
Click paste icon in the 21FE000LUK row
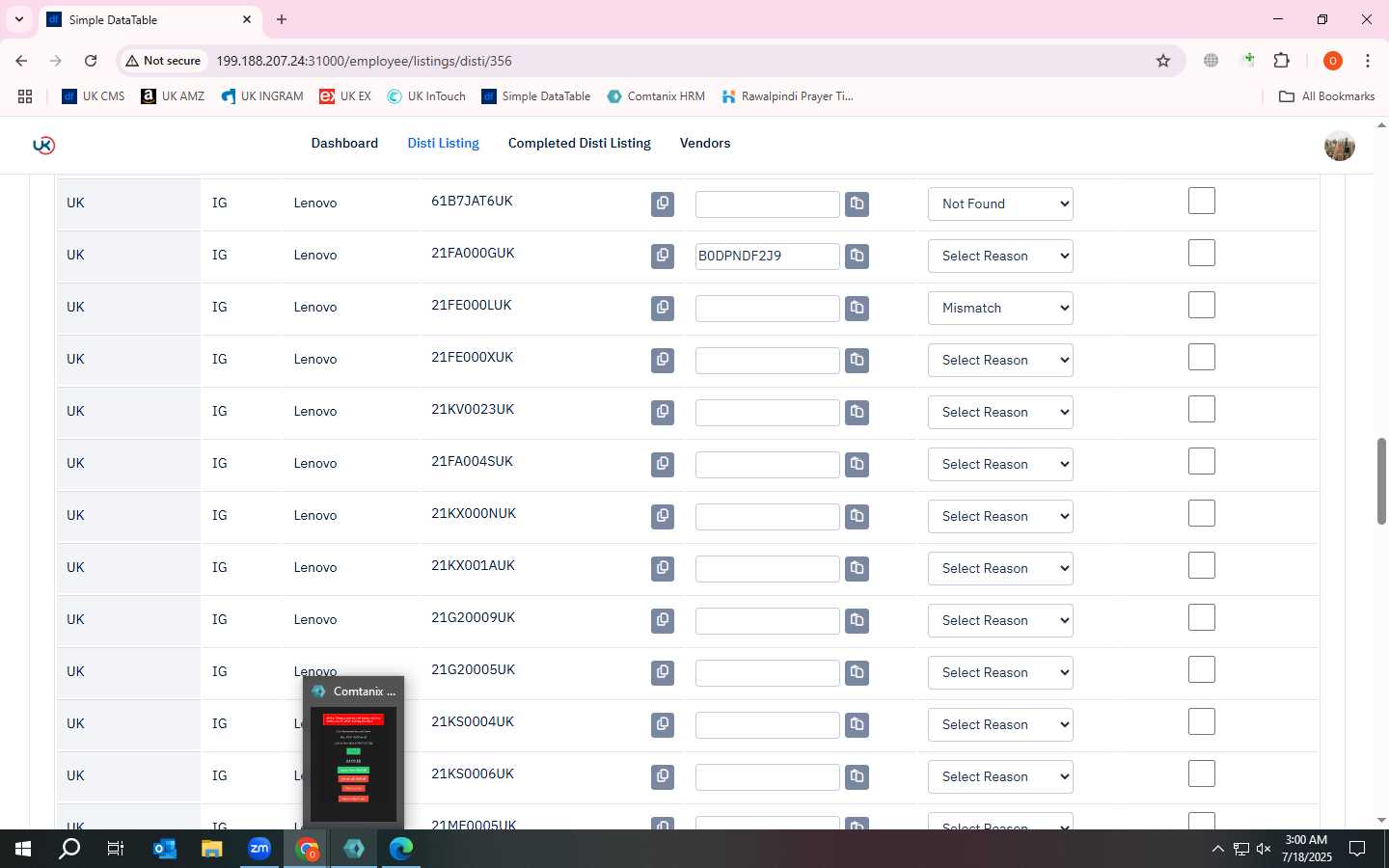tap(857, 308)
